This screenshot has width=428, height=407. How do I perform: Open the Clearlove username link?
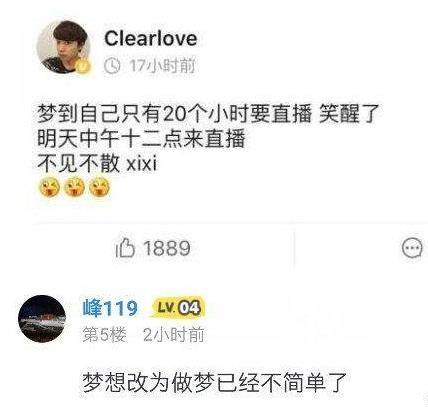pyautogui.click(x=151, y=38)
